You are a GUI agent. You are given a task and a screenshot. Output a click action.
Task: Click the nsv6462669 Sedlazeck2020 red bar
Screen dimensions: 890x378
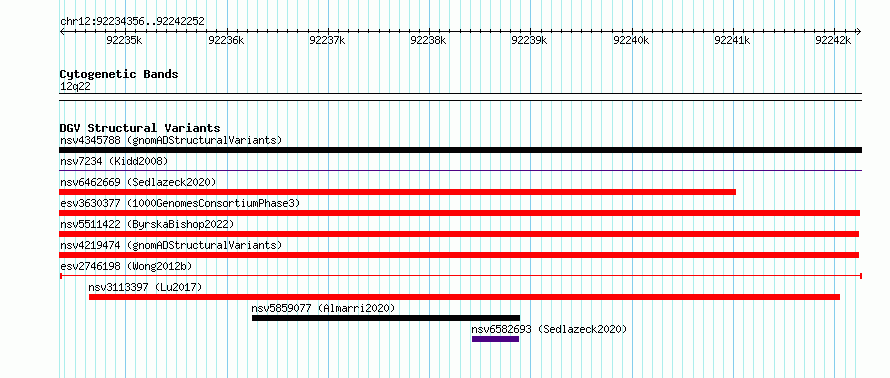tap(397, 192)
